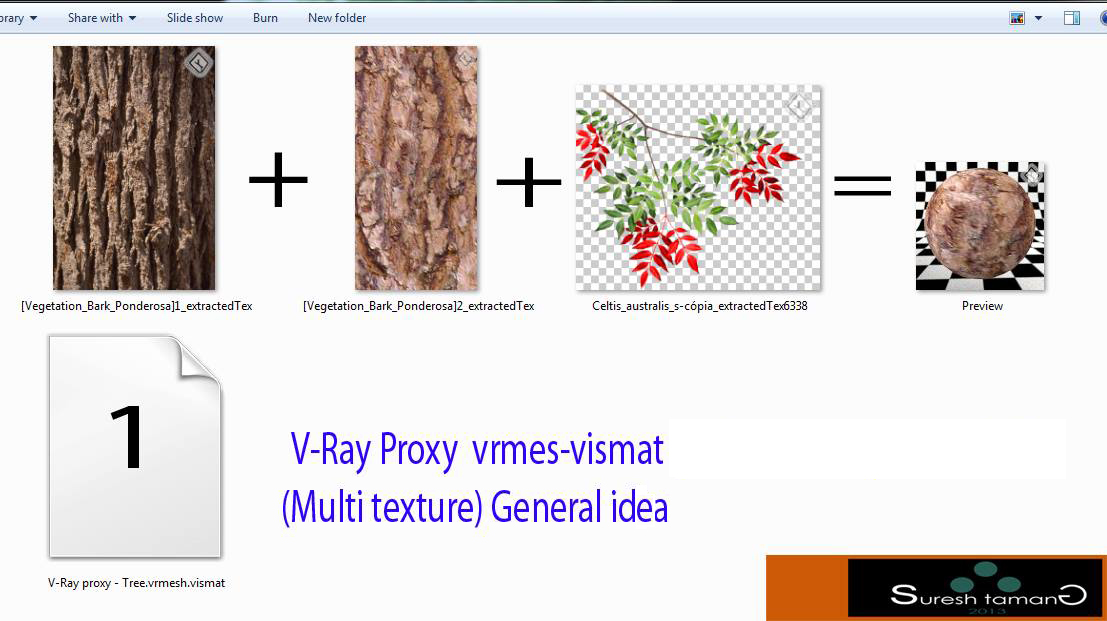Select the Tree.vrmesh.vismat file icon
The image size is (1107, 621).
(133, 445)
